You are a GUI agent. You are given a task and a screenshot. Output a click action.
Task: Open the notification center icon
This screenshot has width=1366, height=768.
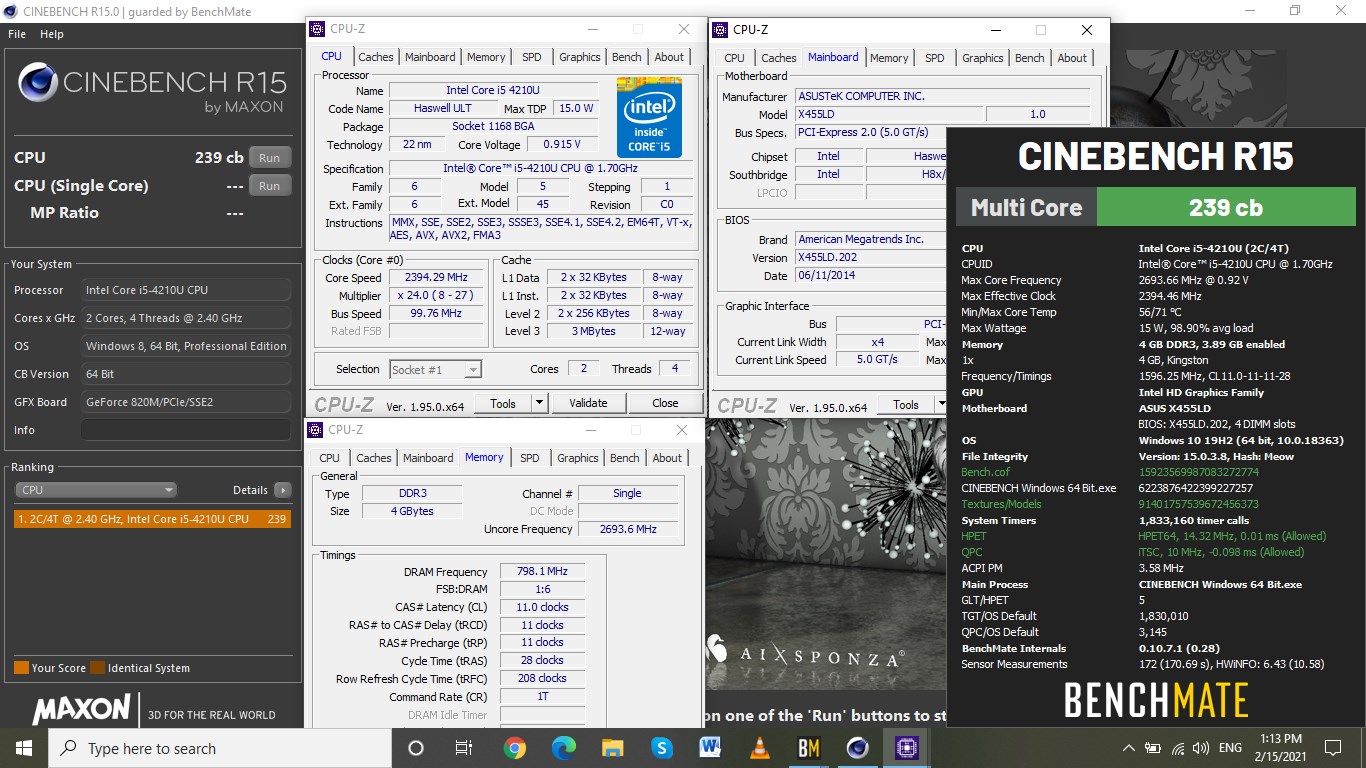coord(1332,748)
